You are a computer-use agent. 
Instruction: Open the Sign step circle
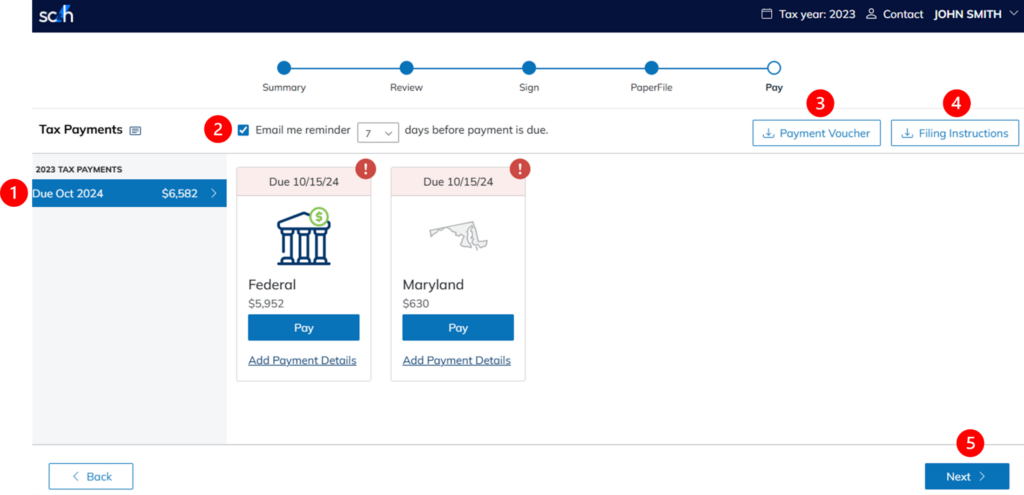529,68
